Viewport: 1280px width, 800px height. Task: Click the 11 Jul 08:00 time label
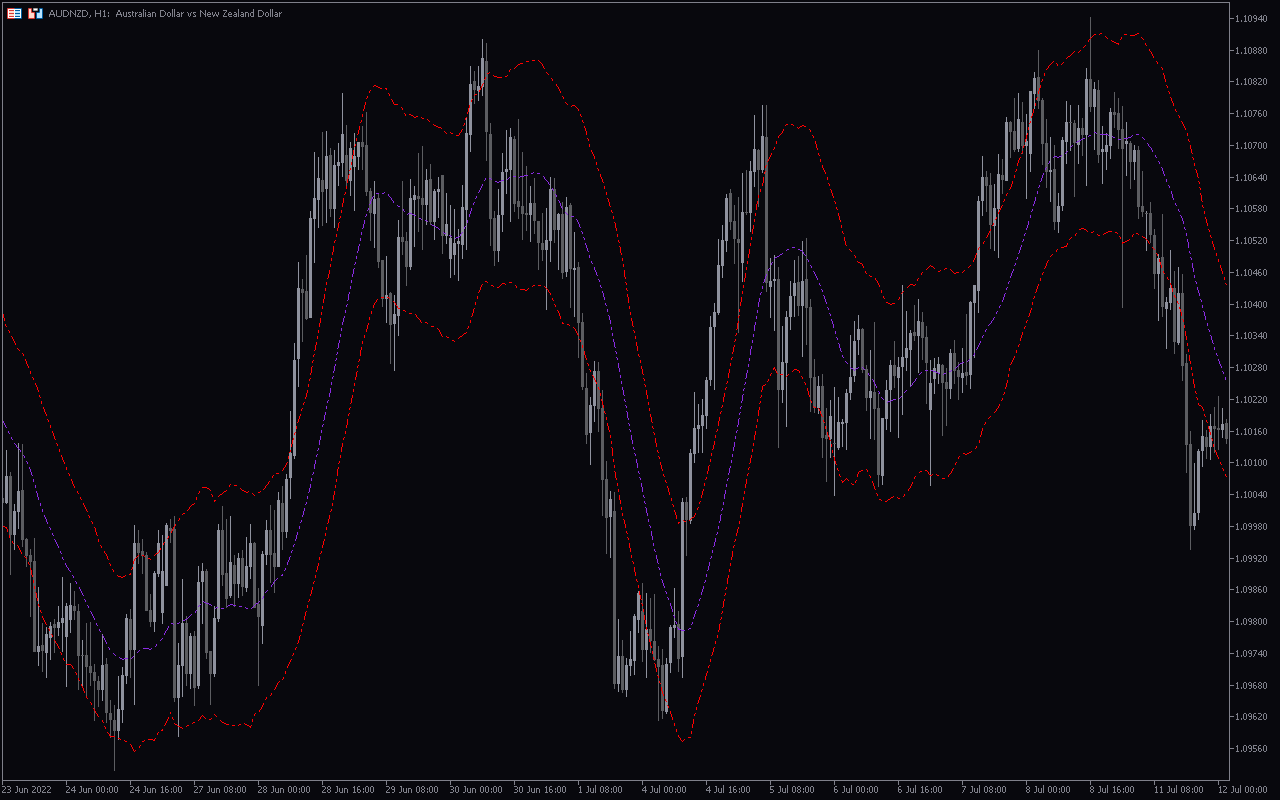[x=1179, y=790]
